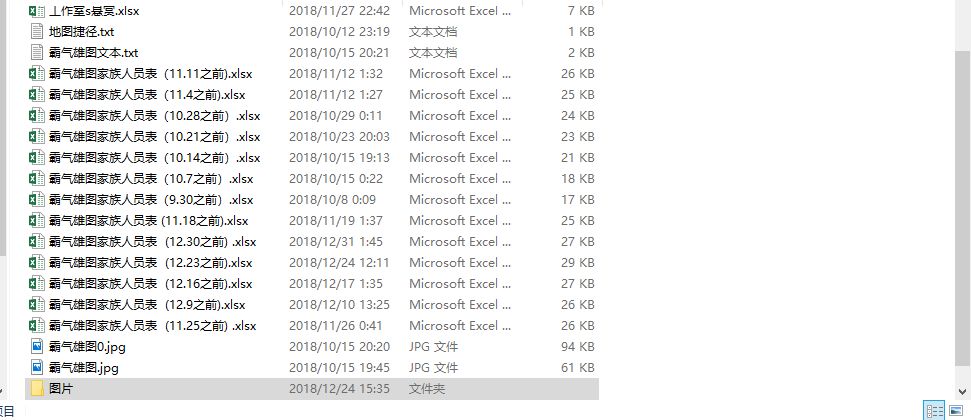The image size is (971, 420).
Task: Switch to large thumbnails view button
Action: 956,410
